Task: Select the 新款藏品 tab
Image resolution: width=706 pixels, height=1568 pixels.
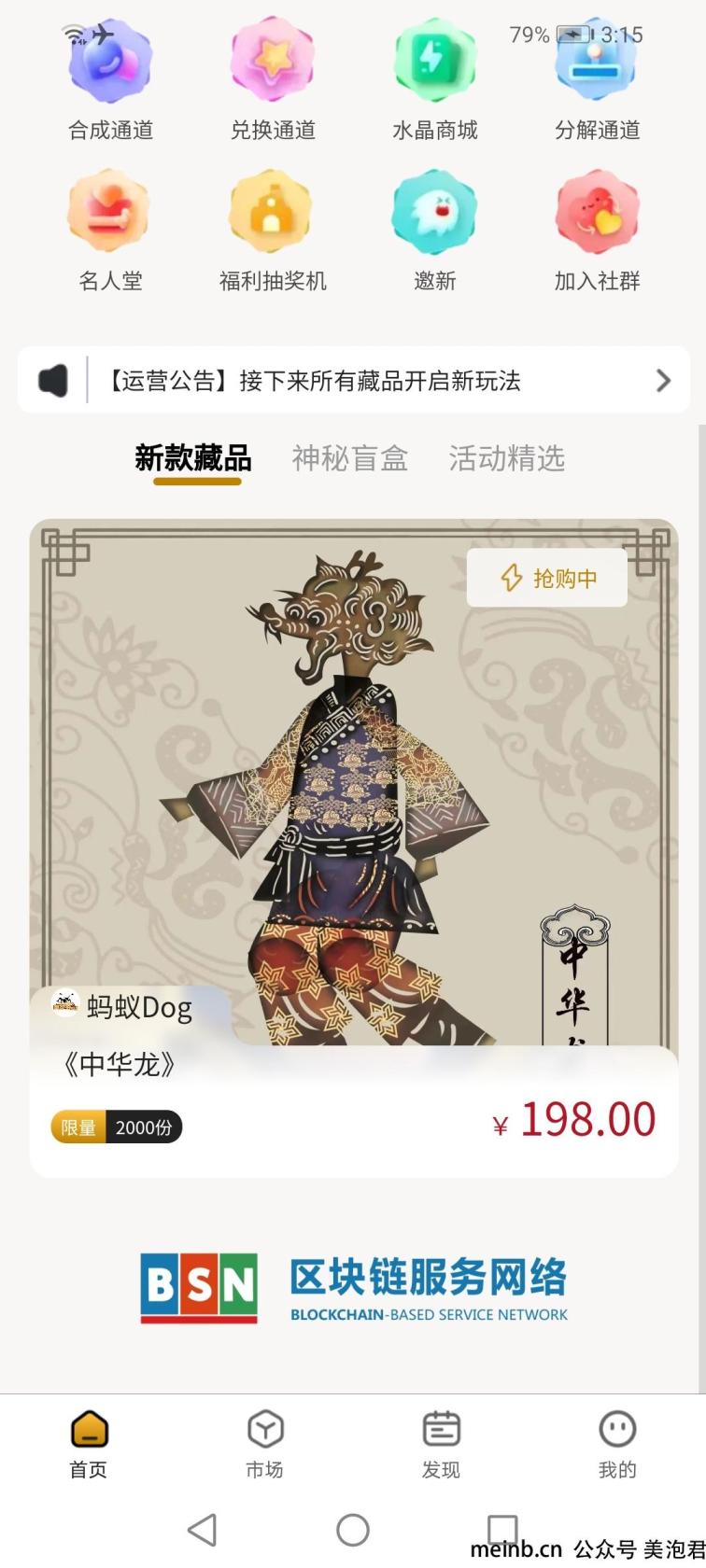Action: [x=193, y=458]
